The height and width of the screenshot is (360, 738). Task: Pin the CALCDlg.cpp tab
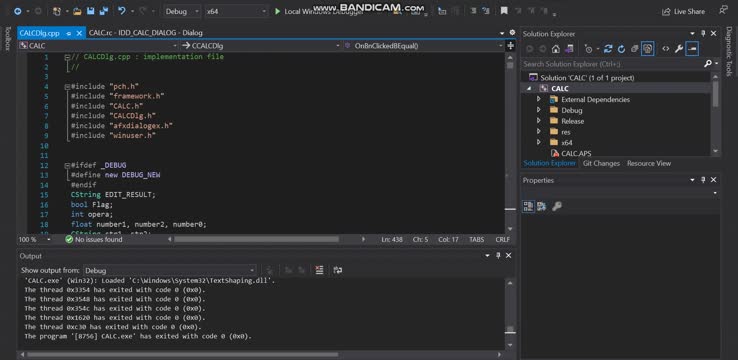(x=69, y=33)
